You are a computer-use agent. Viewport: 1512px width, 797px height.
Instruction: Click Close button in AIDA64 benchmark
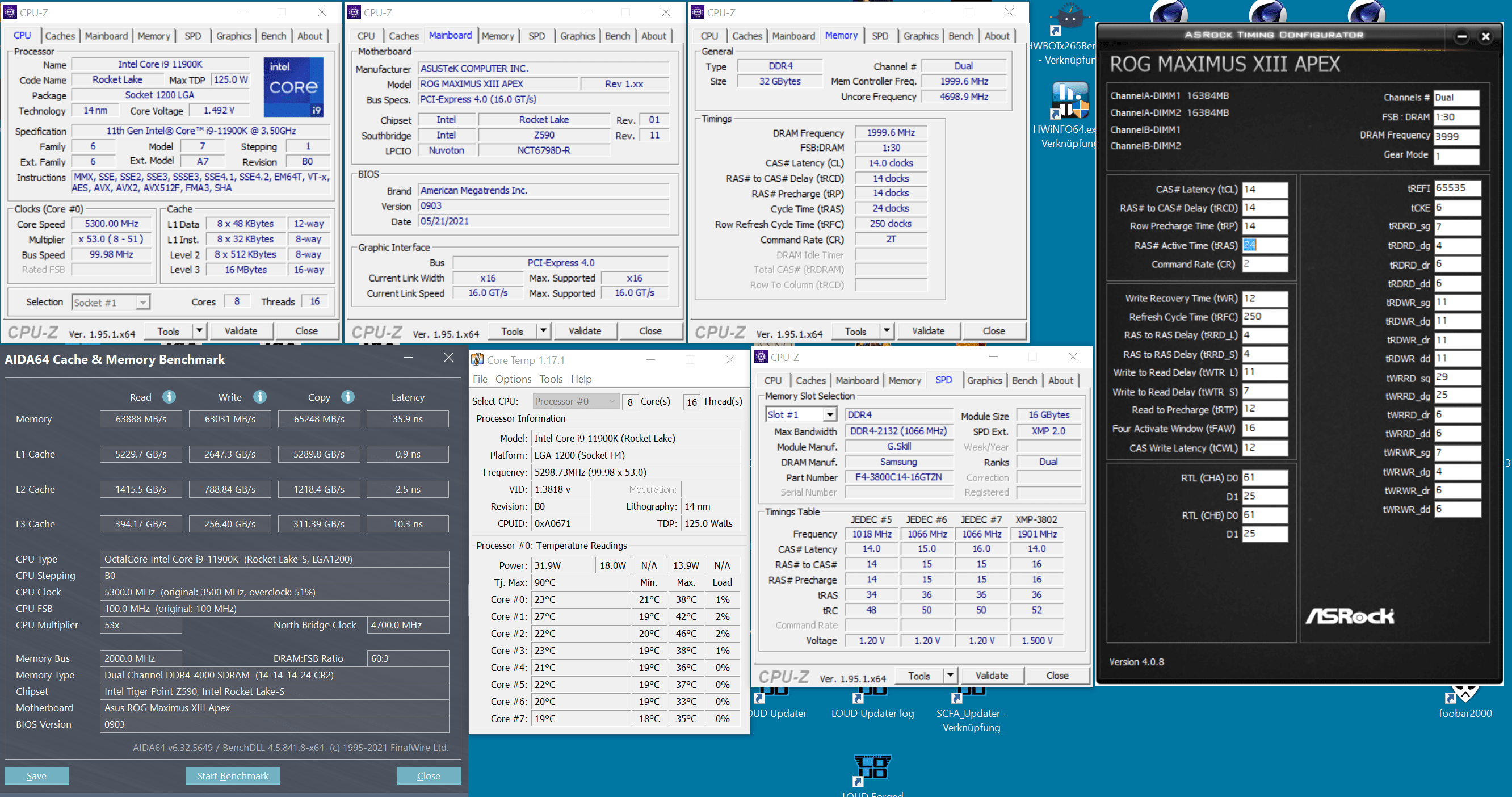(x=429, y=776)
